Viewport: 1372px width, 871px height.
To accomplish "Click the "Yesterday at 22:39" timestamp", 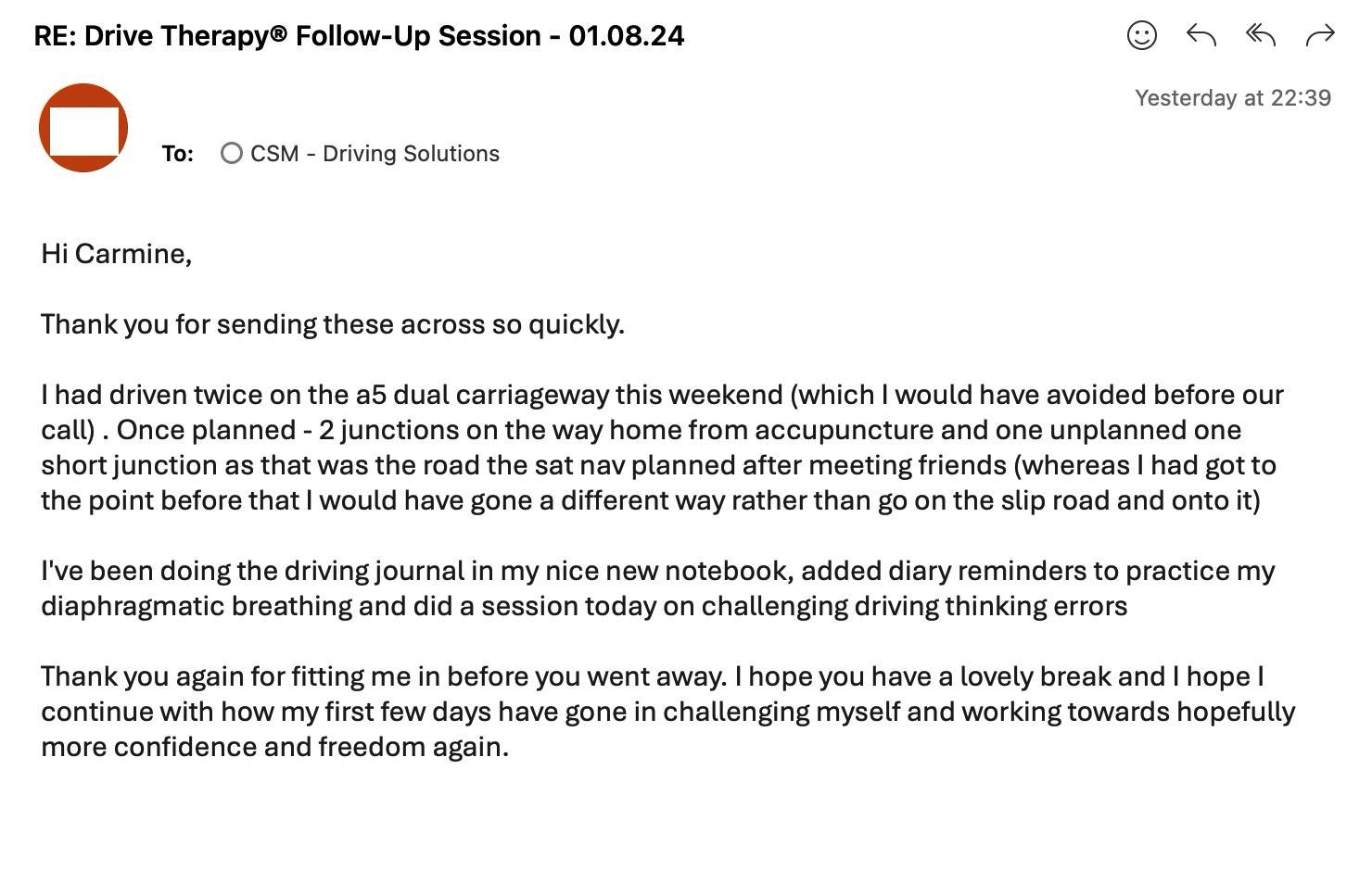I will pos(1233,98).
